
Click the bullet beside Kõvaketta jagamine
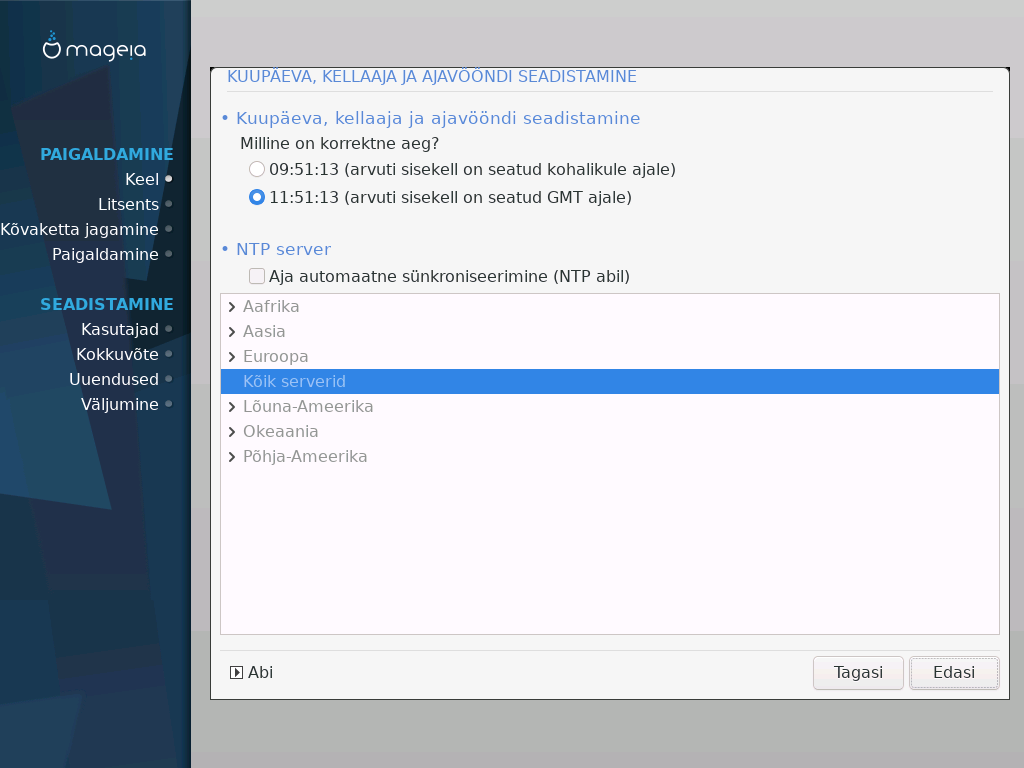click(168, 229)
